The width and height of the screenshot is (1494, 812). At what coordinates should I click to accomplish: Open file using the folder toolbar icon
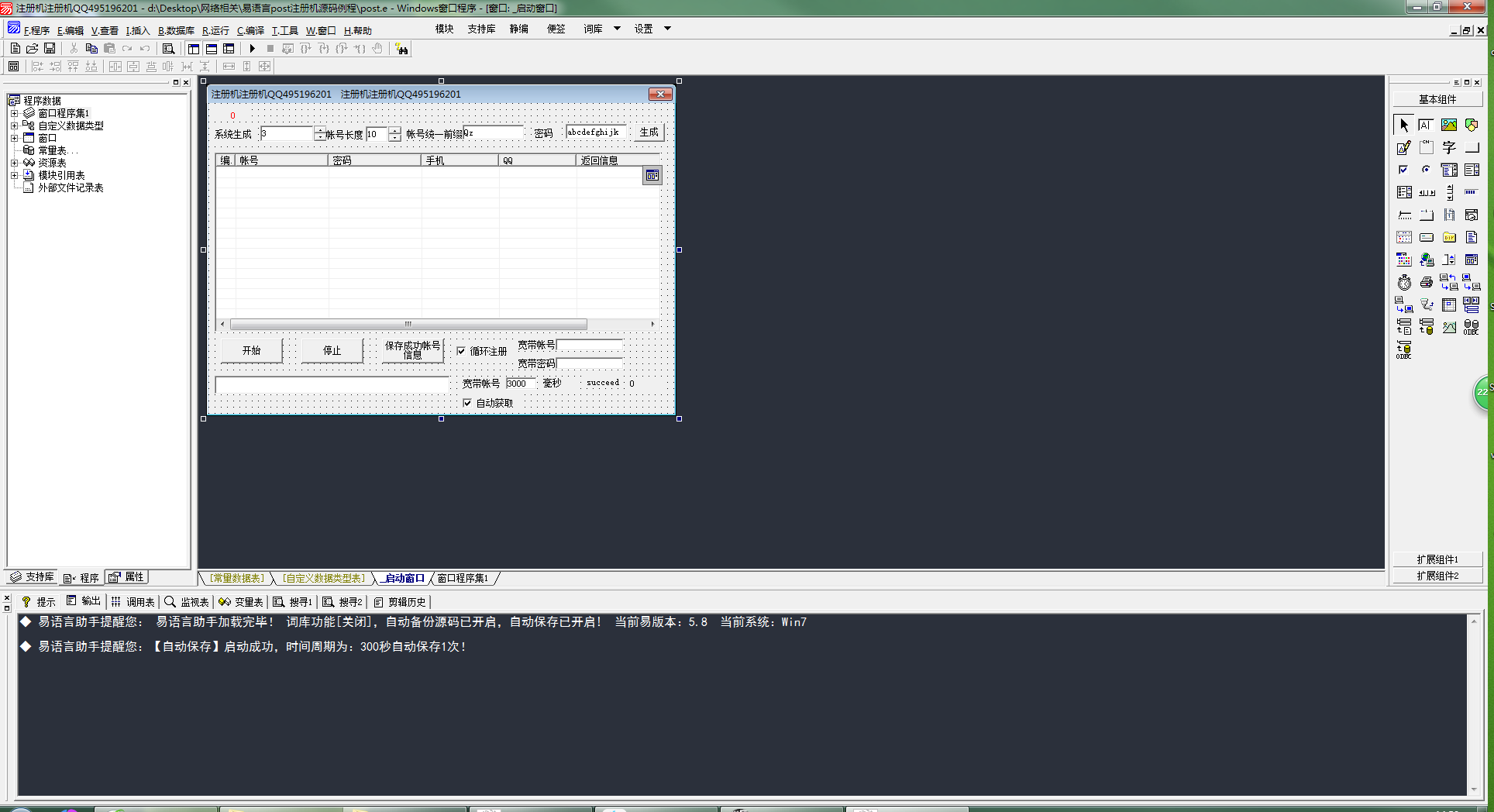pyautogui.click(x=33, y=49)
